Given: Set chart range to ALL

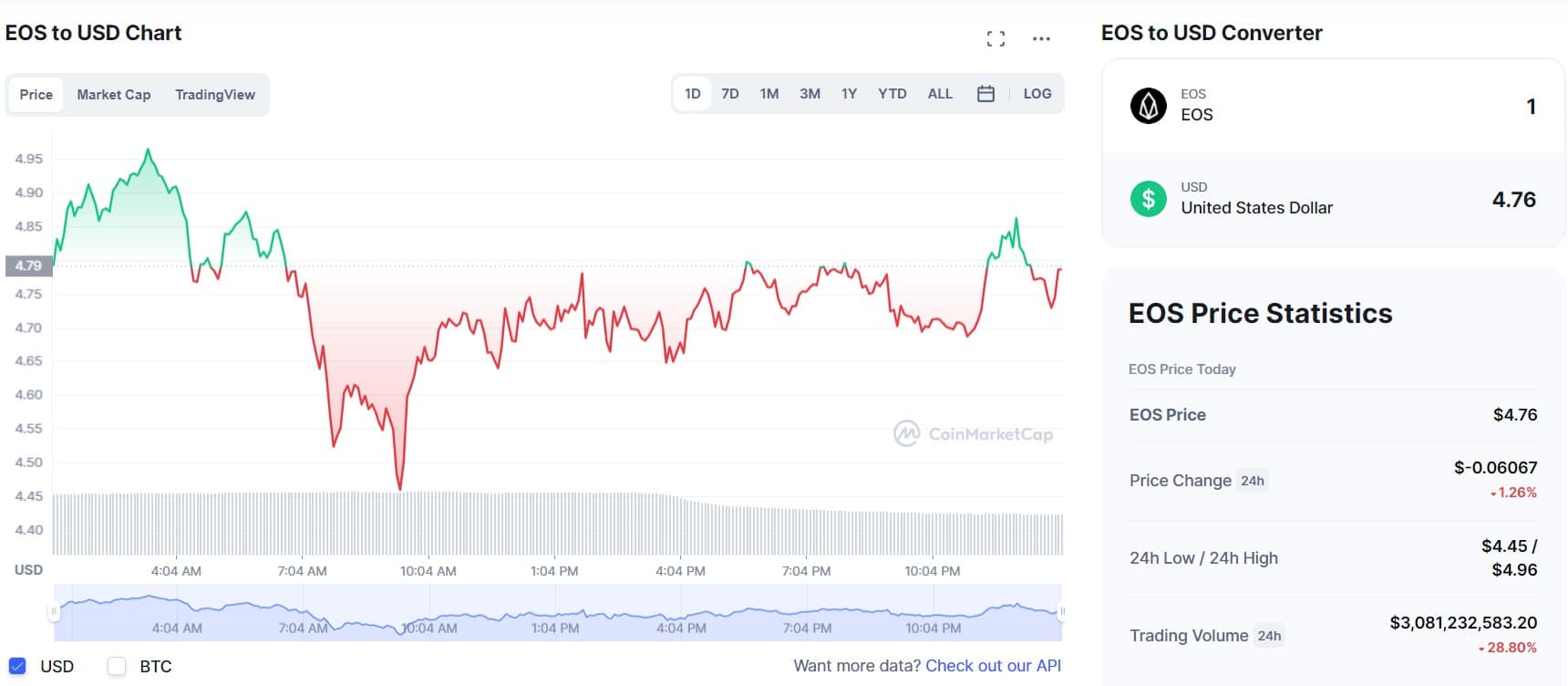Looking at the screenshot, I should pyautogui.click(x=940, y=93).
